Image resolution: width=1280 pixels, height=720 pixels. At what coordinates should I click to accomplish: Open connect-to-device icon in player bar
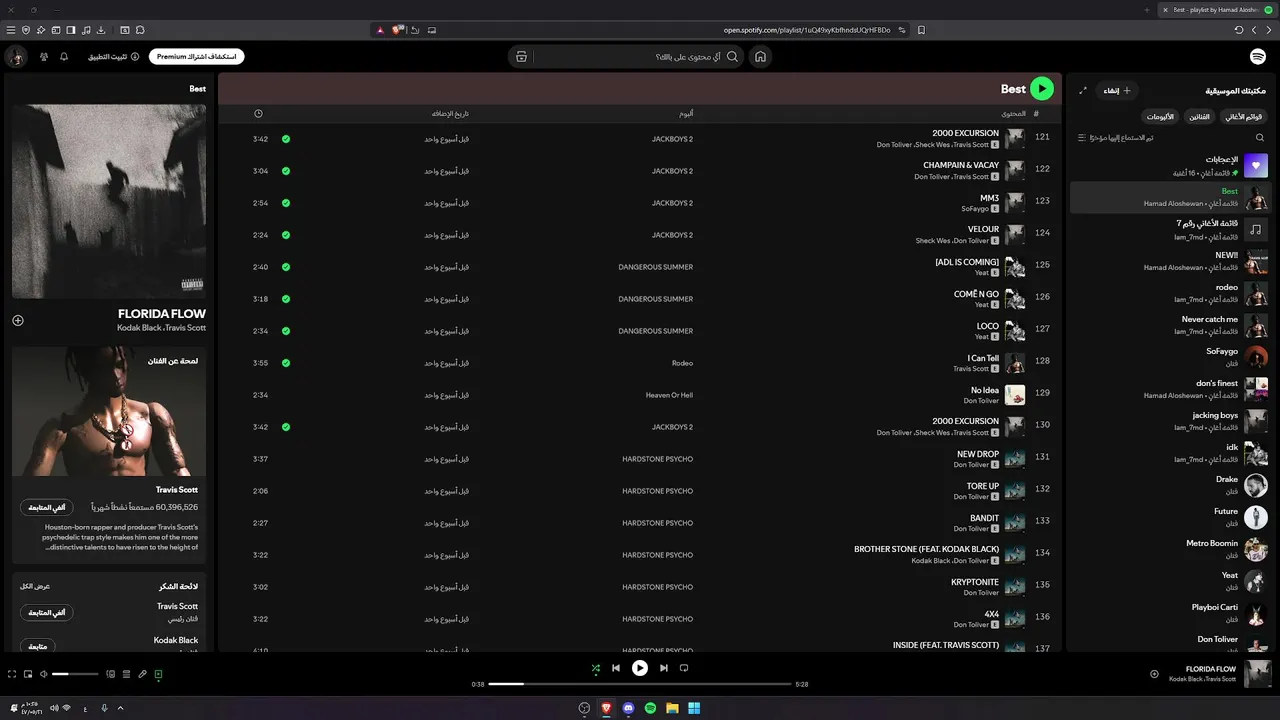click(111, 674)
